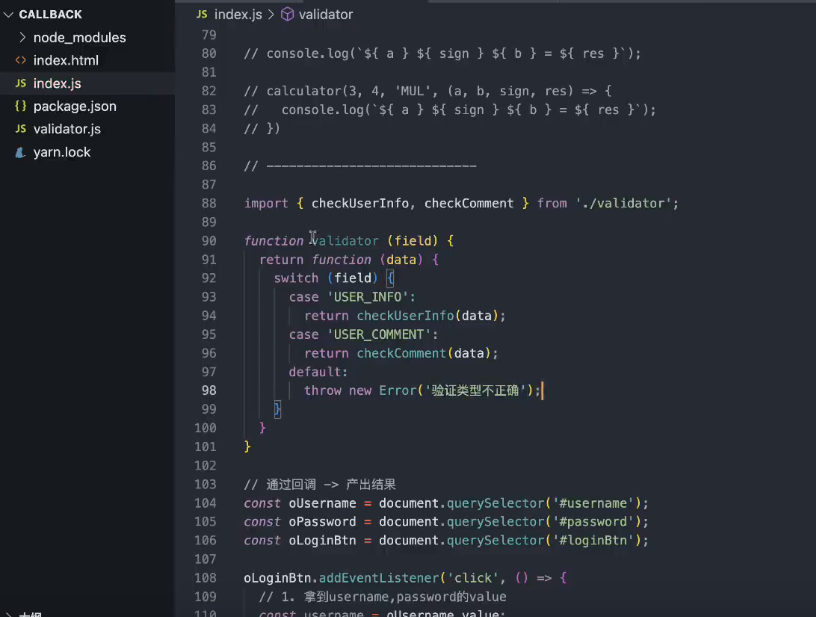Viewport: 816px width, 617px height.
Task: Click the 'click' event string
Action: pyautogui.click(x=473, y=578)
